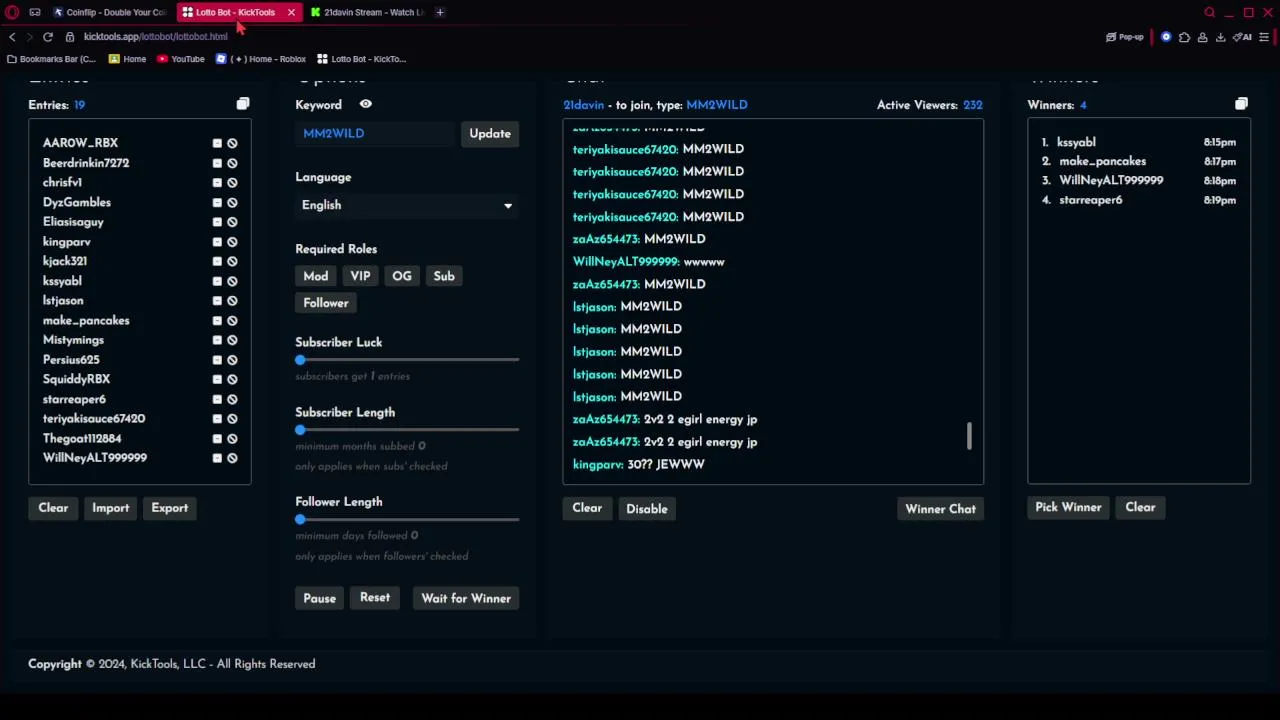Click the Pop-up button in address bar
Image resolution: width=1280 pixels, height=720 pixels.
tap(1125, 37)
